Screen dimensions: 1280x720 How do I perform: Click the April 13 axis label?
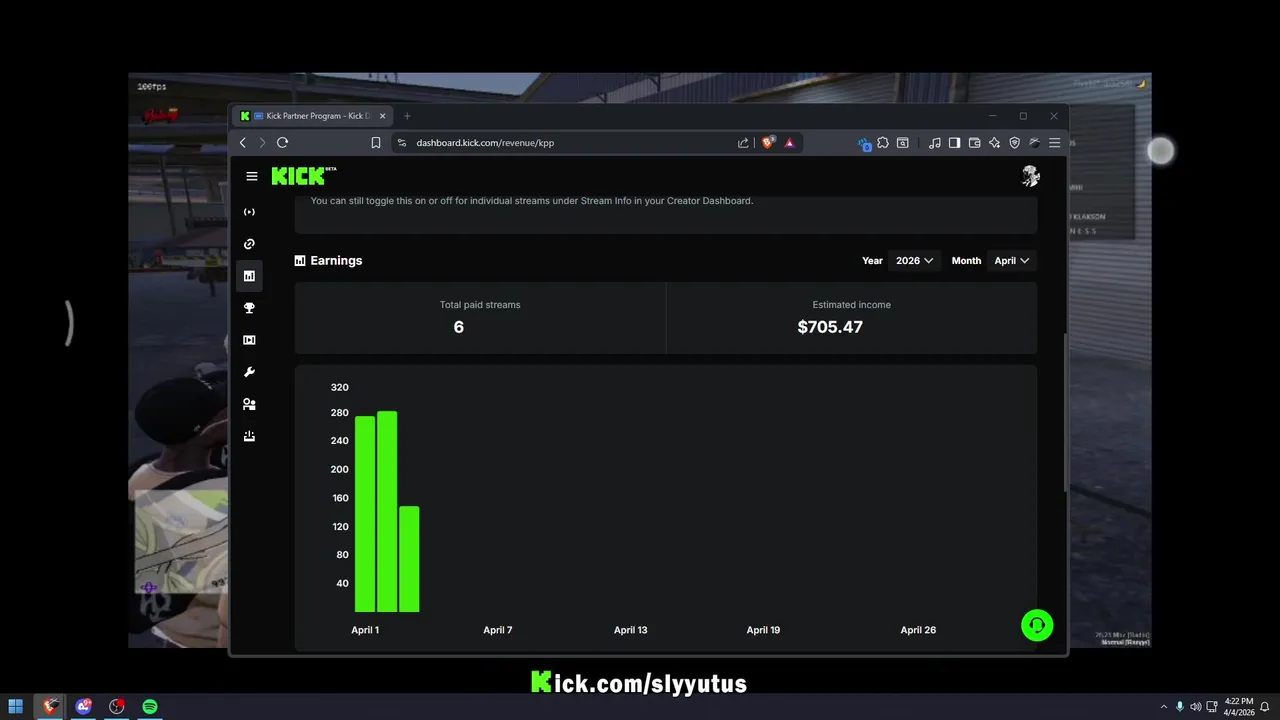coord(631,630)
